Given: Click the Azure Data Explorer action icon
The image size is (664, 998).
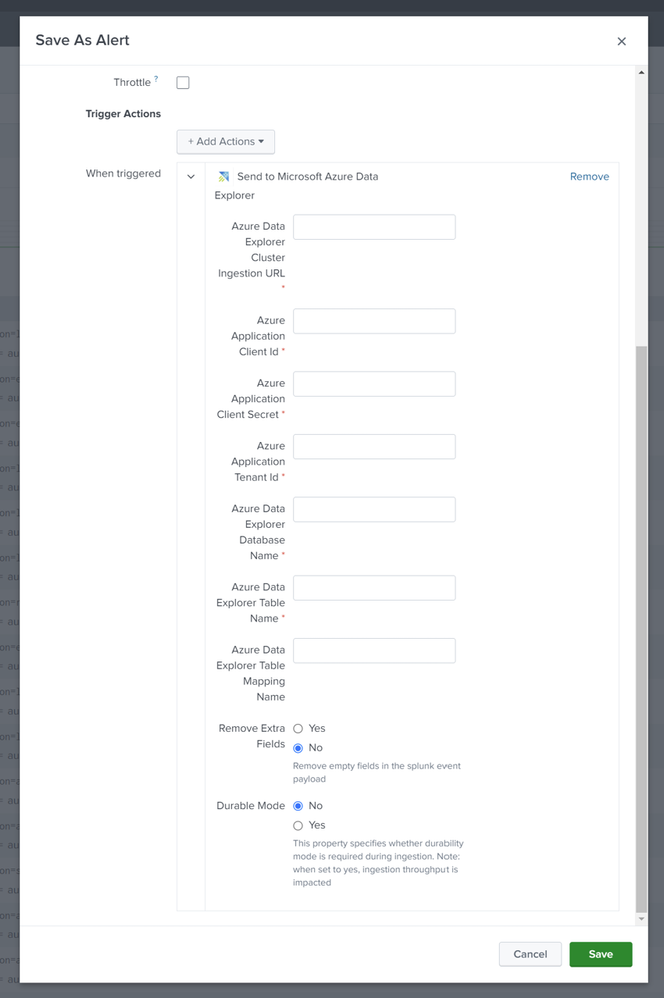Looking at the screenshot, I should click(224, 177).
